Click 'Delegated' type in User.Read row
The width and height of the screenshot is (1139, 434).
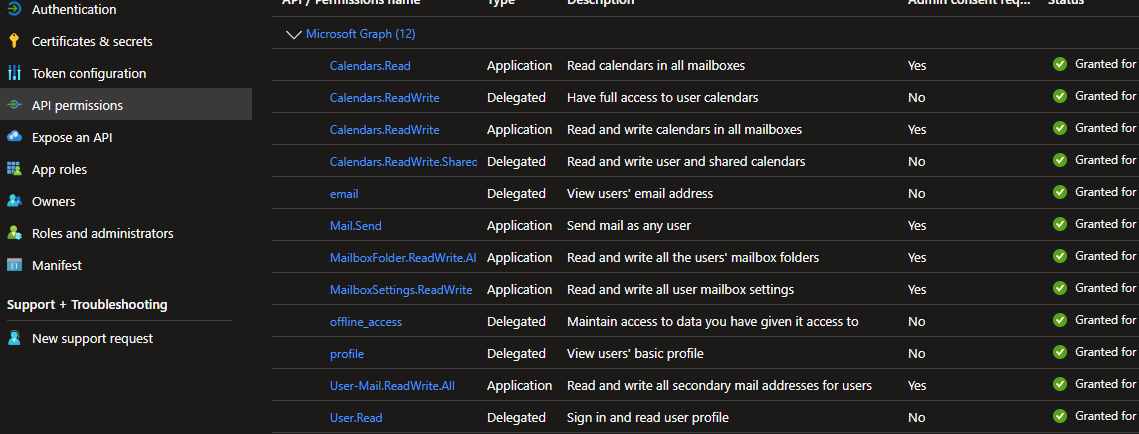click(x=516, y=417)
